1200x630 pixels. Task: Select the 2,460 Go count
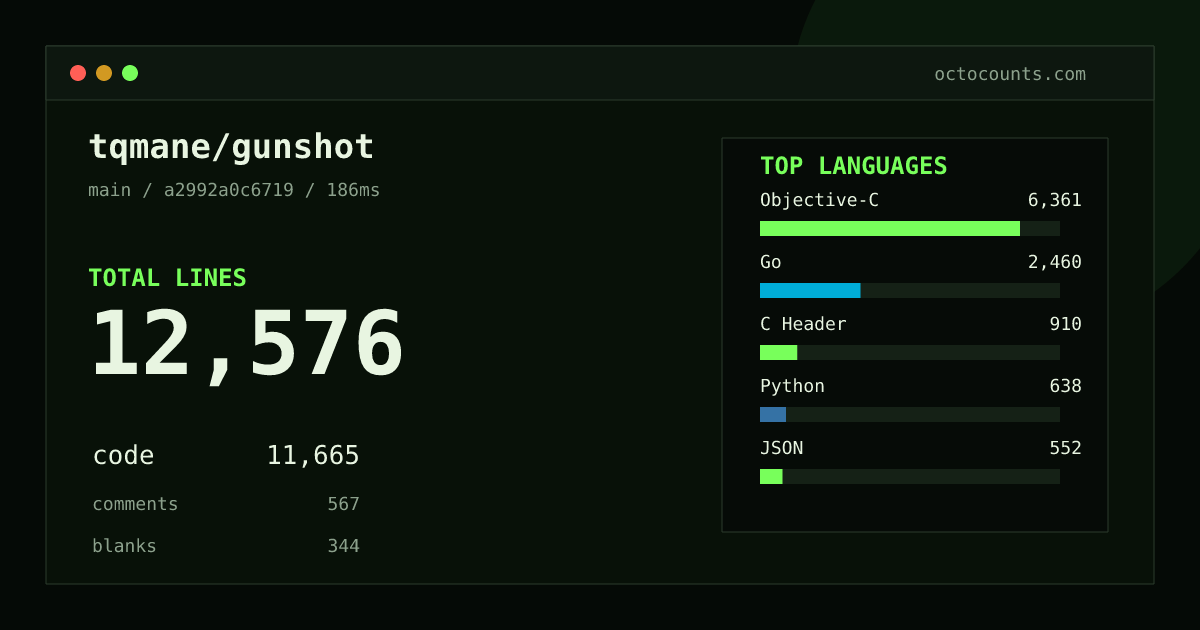point(1054,262)
